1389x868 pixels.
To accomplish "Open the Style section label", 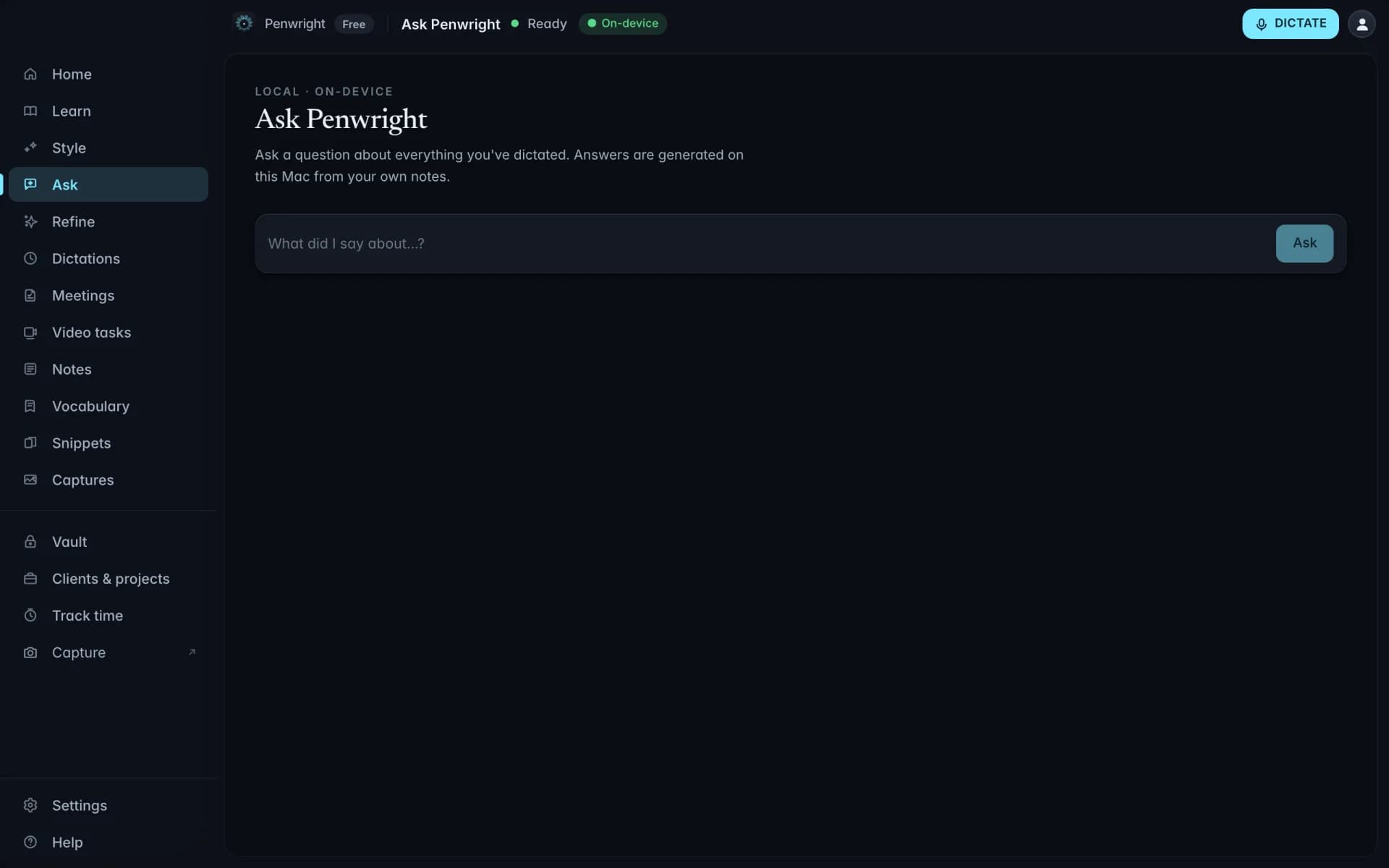I will [x=69, y=148].
